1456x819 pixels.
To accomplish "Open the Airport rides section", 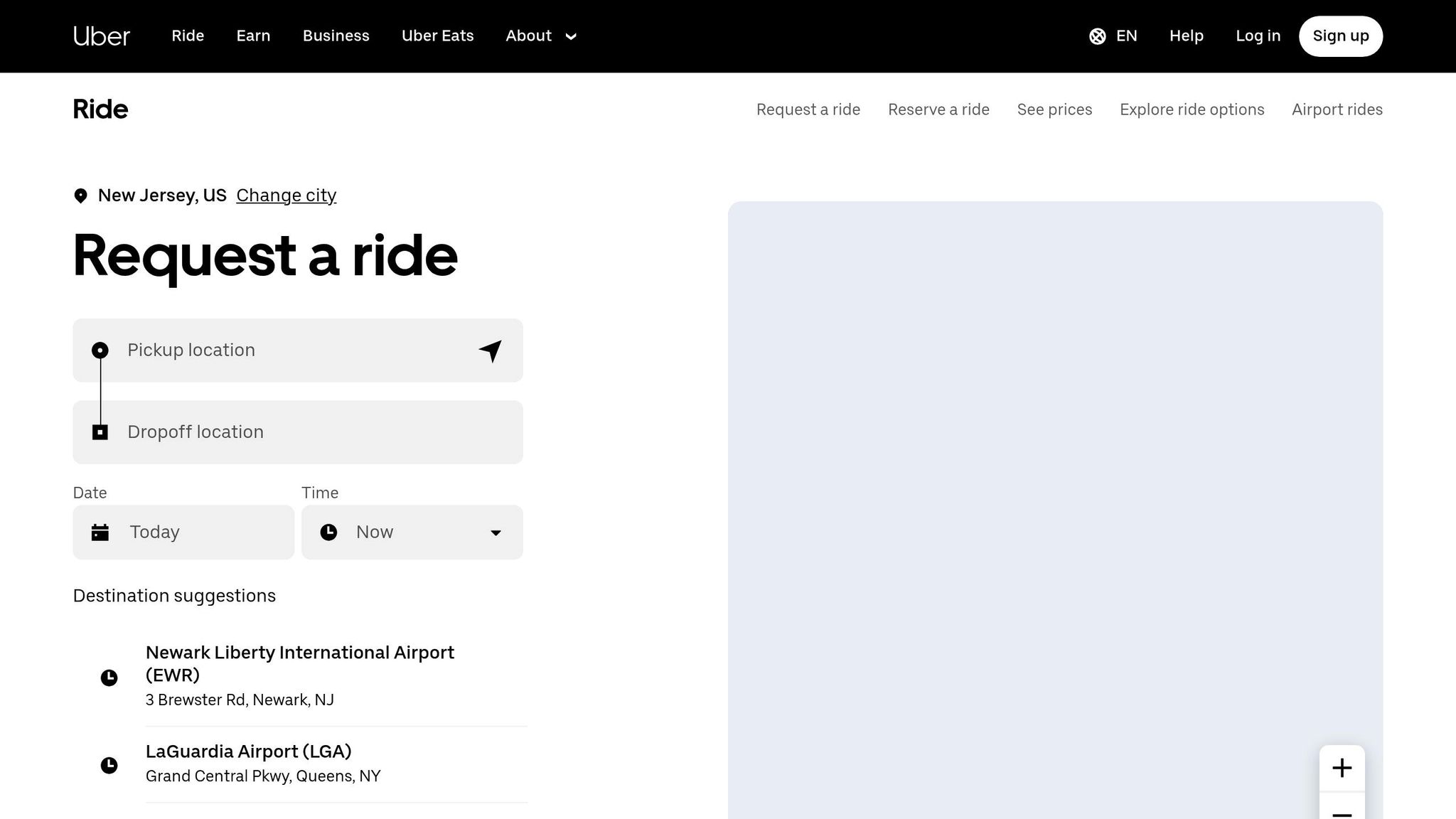I will 1337,109.
